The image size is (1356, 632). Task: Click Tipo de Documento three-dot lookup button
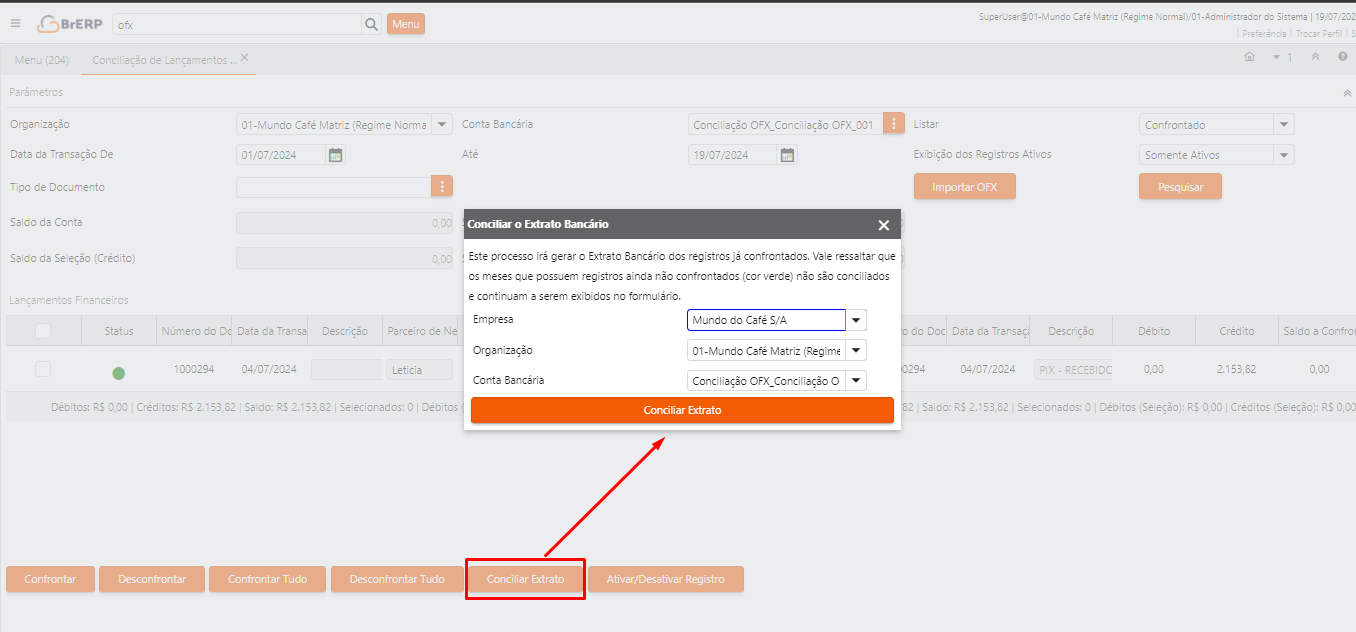pyautogui.click(x=442, y=187)
